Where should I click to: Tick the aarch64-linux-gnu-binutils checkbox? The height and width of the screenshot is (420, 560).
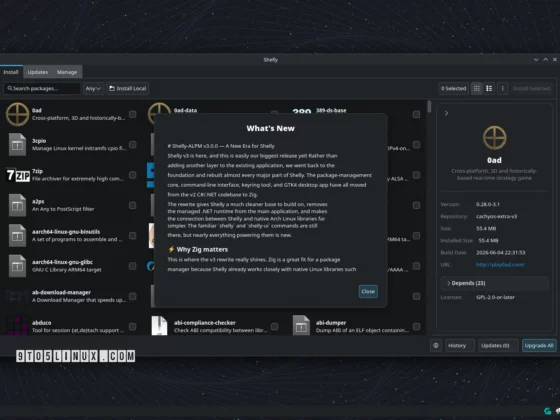[132, 236]
